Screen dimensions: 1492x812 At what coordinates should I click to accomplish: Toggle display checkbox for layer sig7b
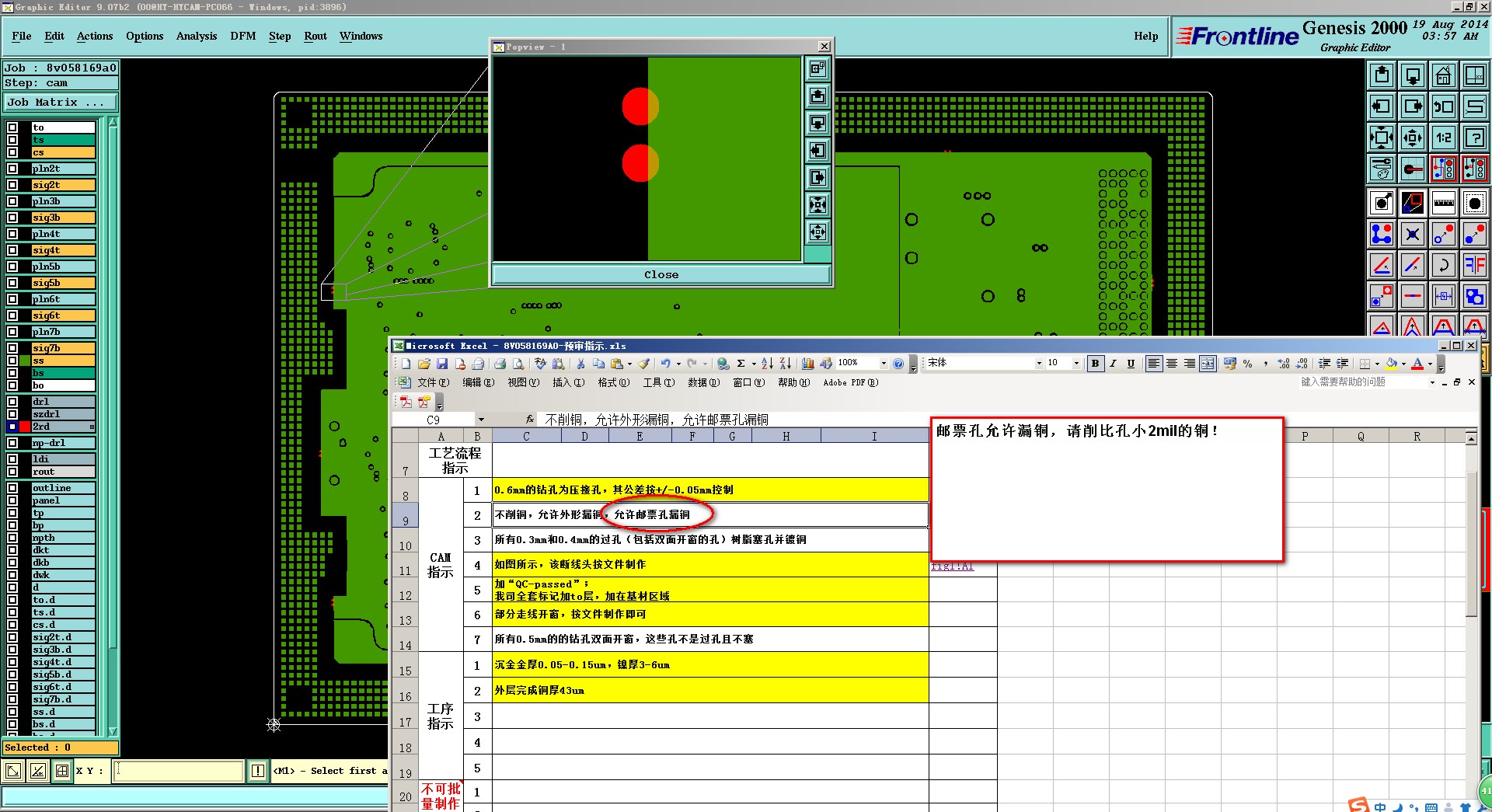[12, 348]
